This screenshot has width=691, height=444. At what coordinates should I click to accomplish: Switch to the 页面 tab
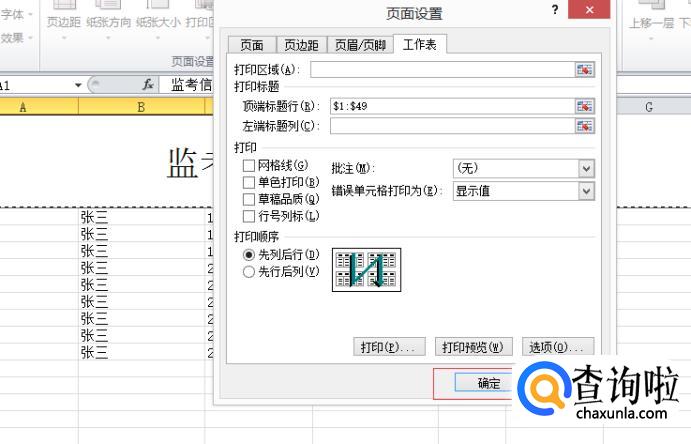(x=251, y=45)
